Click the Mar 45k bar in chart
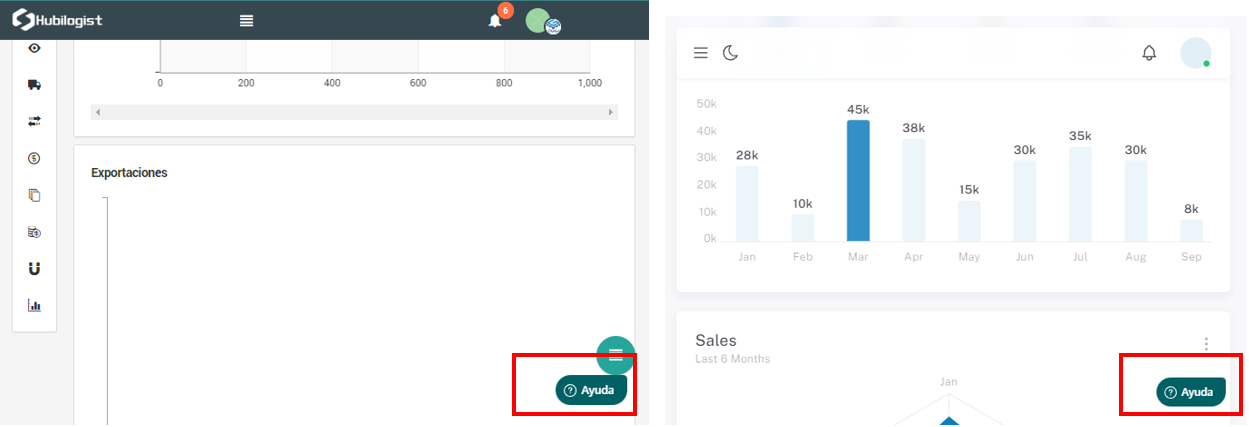The width and height of the screenshot is (1249, 427). (x=858, y=180)
